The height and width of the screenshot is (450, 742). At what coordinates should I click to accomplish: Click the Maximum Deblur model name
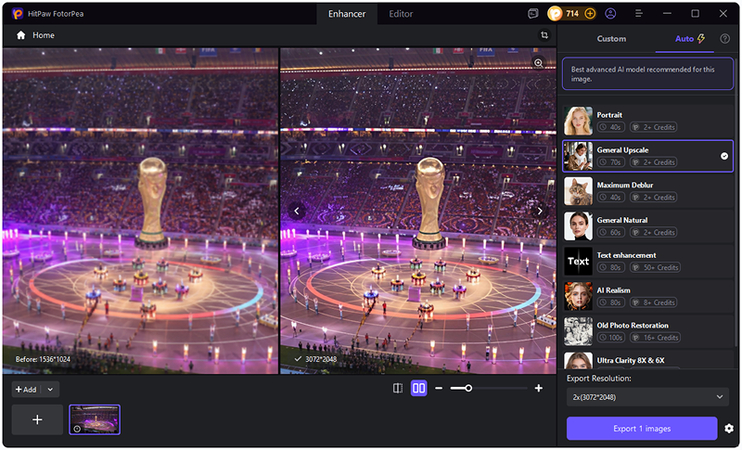pos(625,185)
